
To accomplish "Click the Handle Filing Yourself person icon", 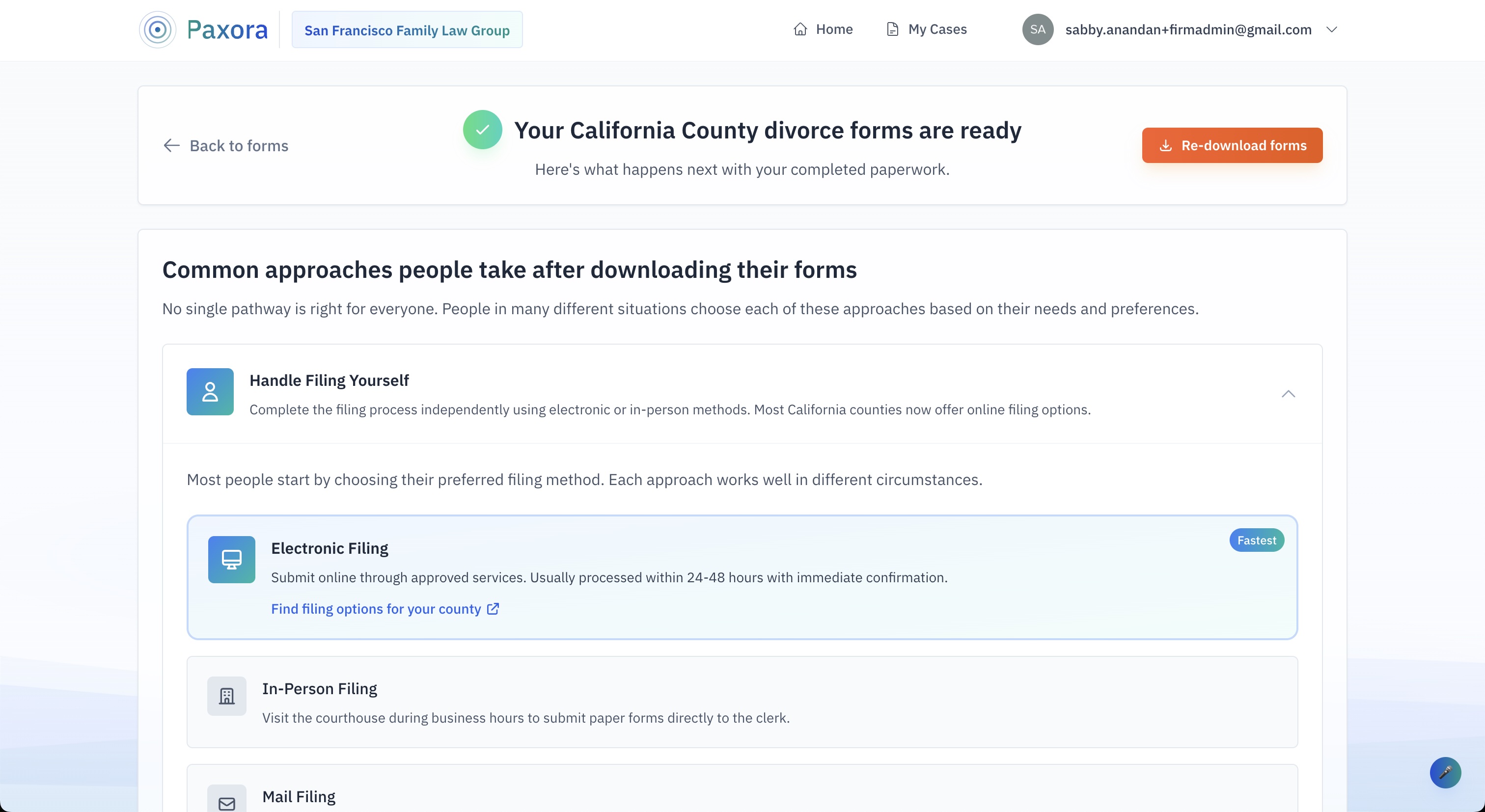I will 210,392.
